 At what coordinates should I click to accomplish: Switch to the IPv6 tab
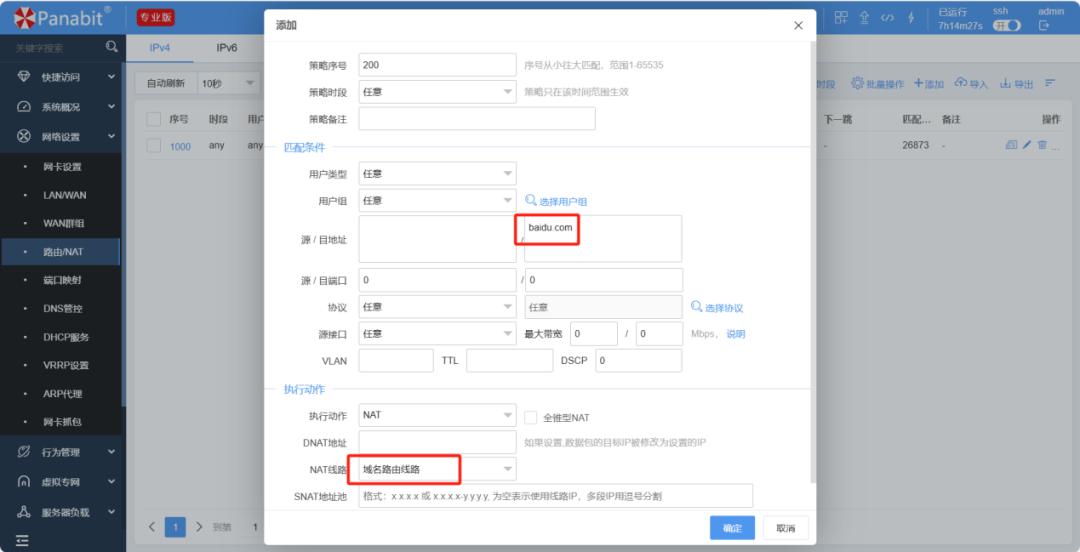(227, 48)
